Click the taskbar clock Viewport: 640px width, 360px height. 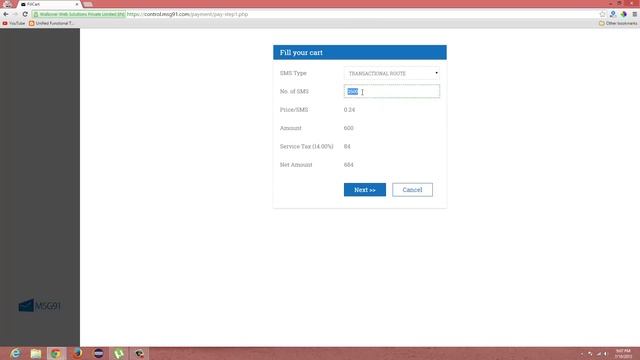pos(623,354)
